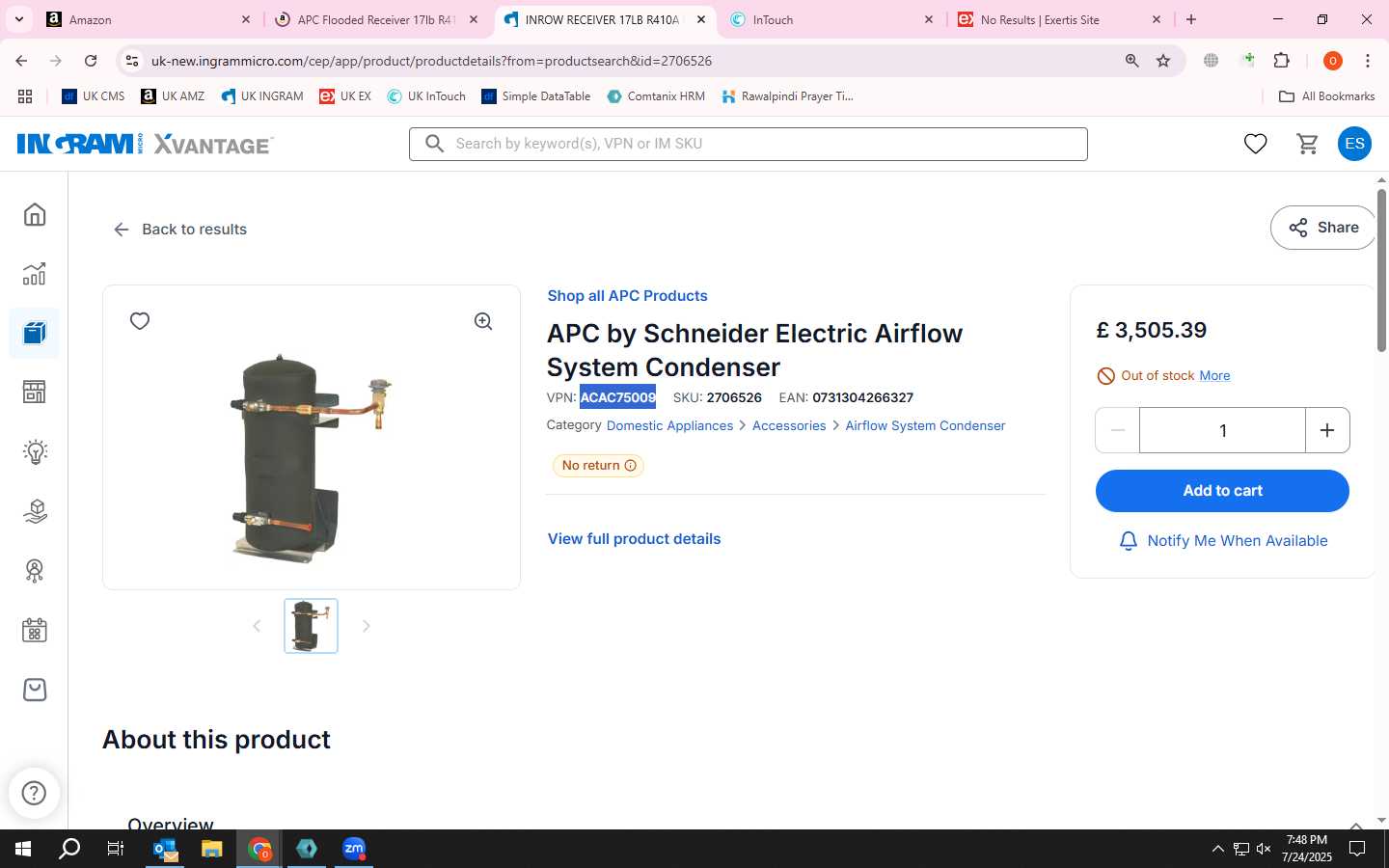Increase quantity with the plus stepper
Viewport: 1389px width, 868px height.
click(1327, 430)
